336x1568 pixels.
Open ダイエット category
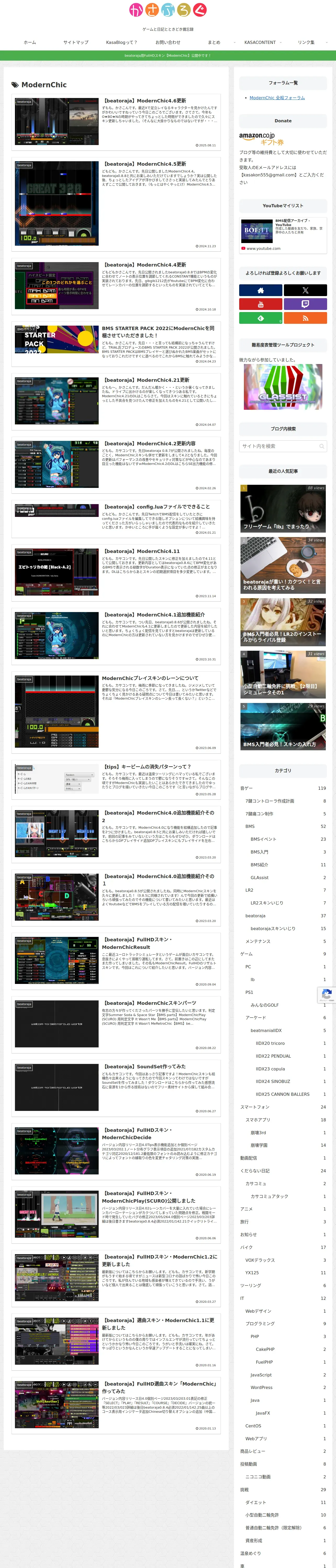point(285,1502)
